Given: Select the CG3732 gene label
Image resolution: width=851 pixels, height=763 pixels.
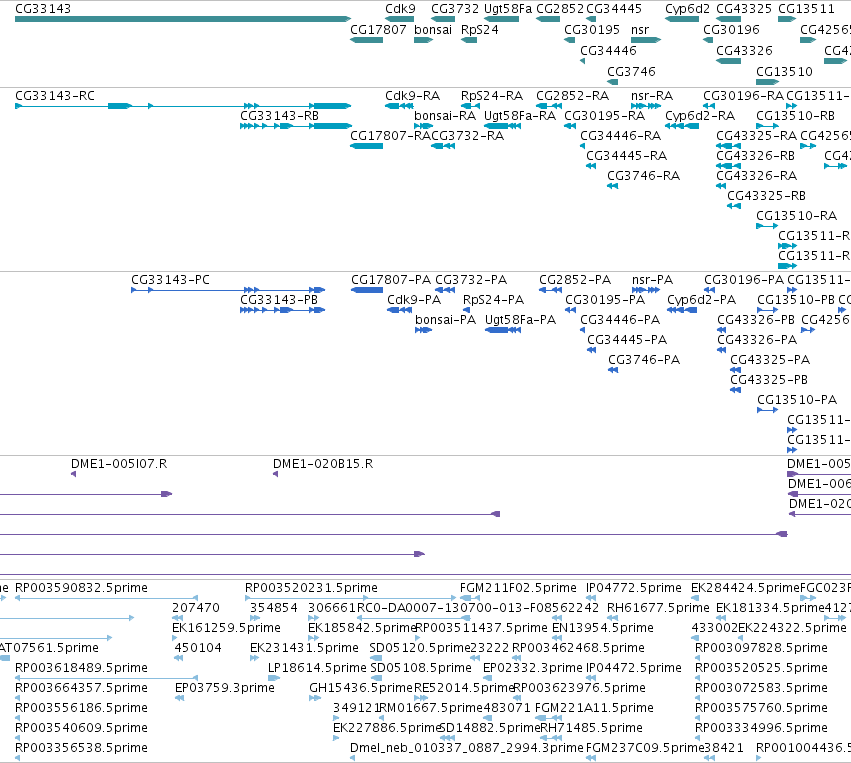Looking at the screenshot, I should coord(455,9).
